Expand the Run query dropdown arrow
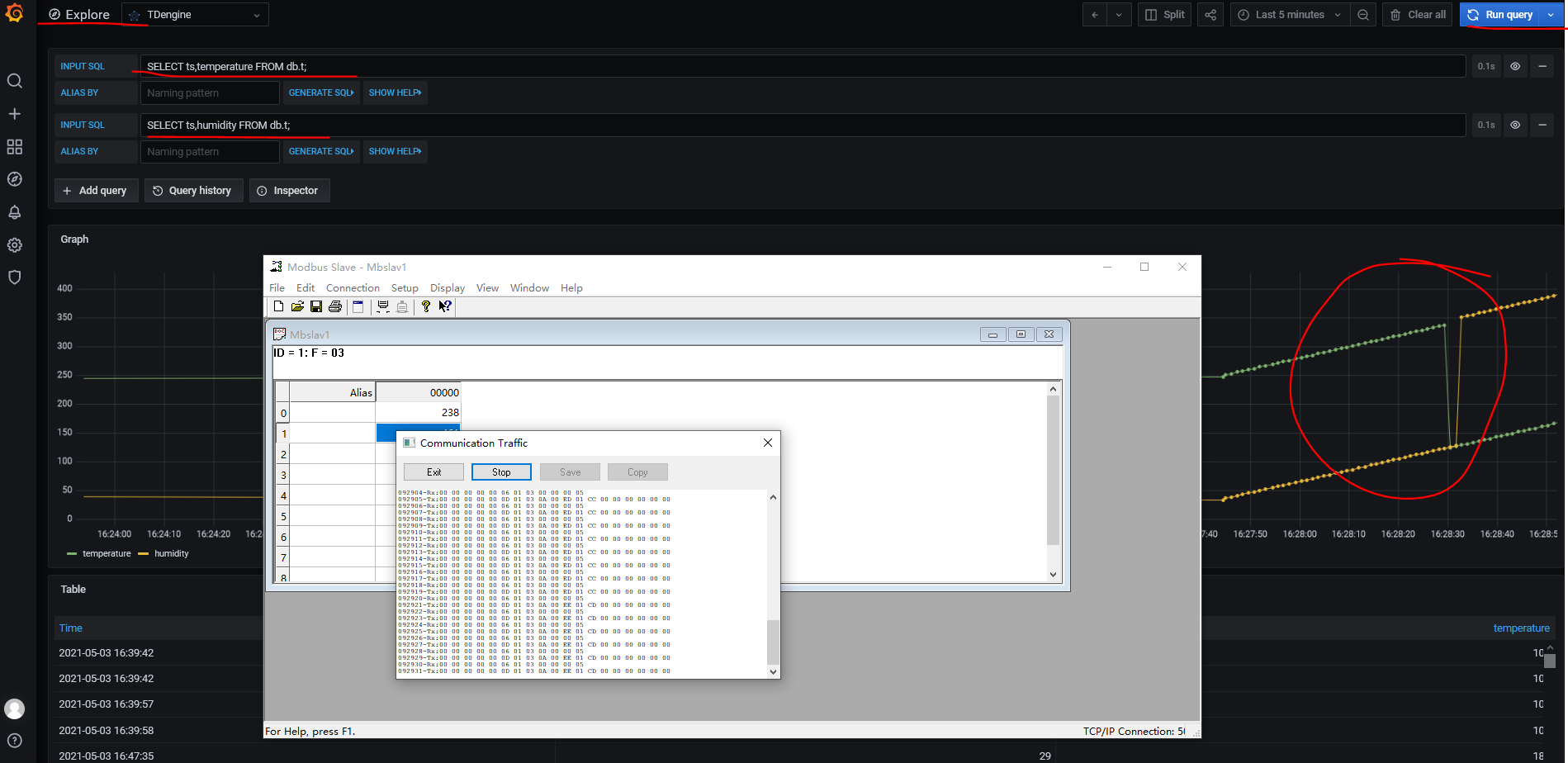 coord(1551,14)
